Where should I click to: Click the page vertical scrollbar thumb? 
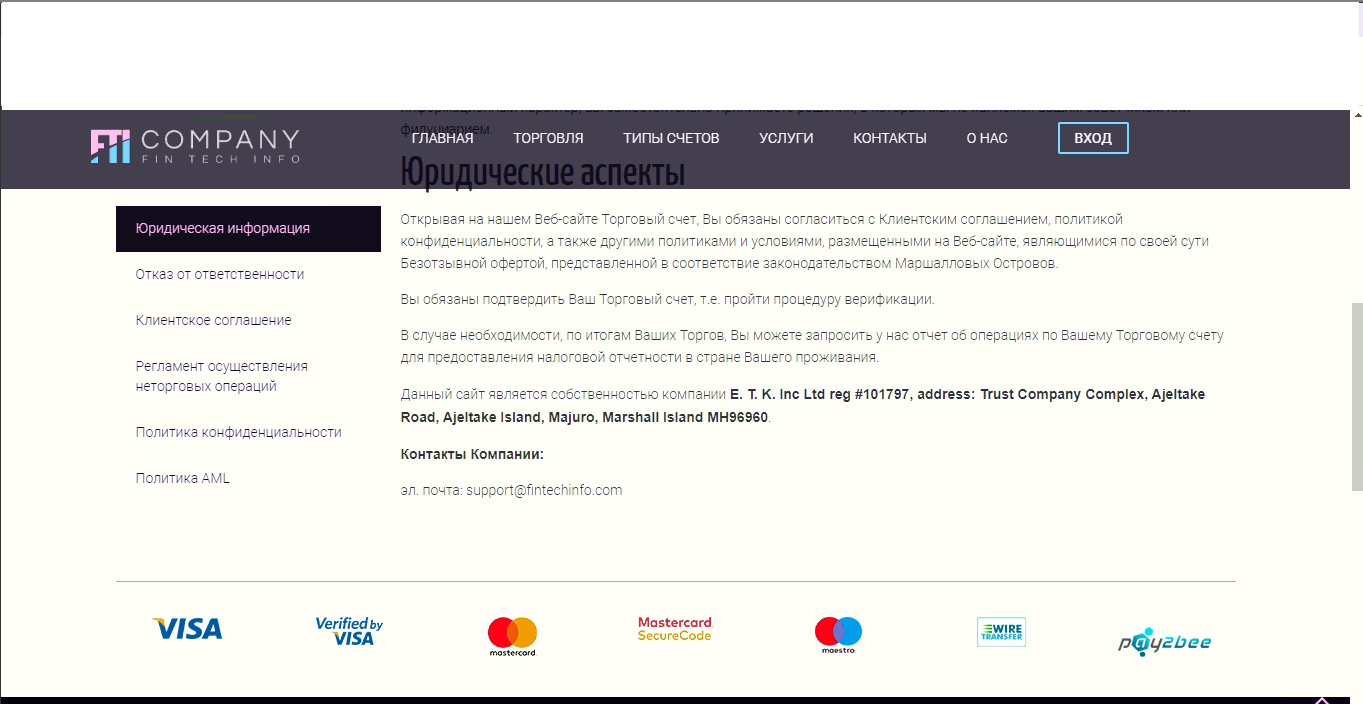tap(1357, 397)
